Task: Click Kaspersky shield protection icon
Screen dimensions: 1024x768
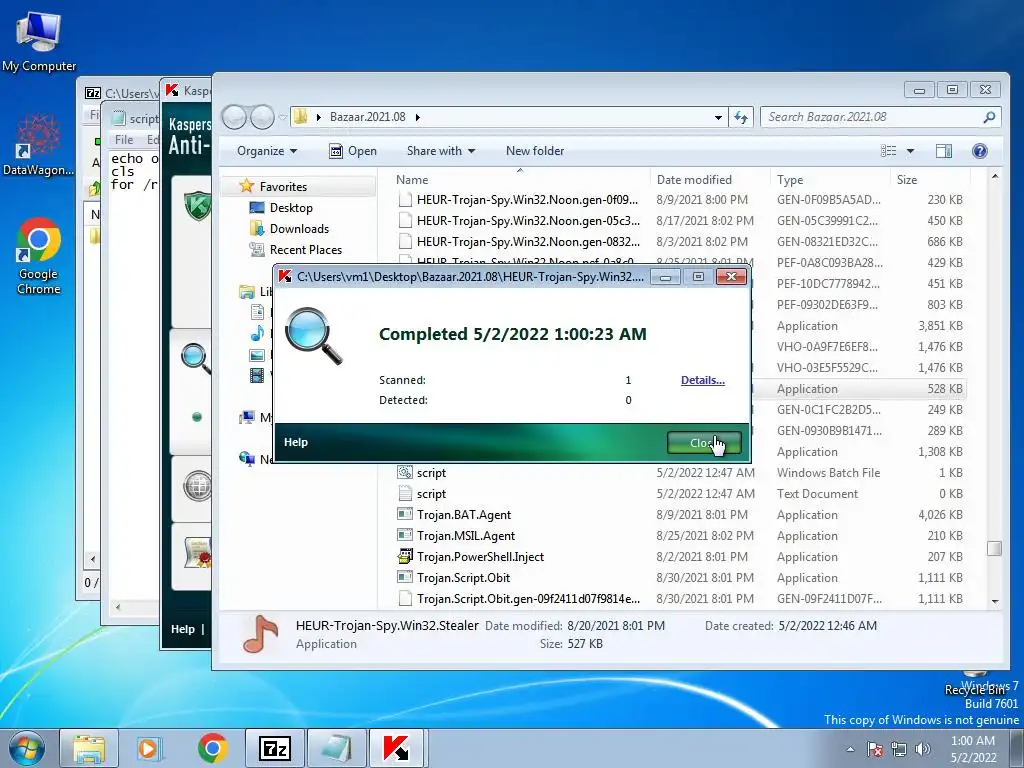Action: point(198,205)
